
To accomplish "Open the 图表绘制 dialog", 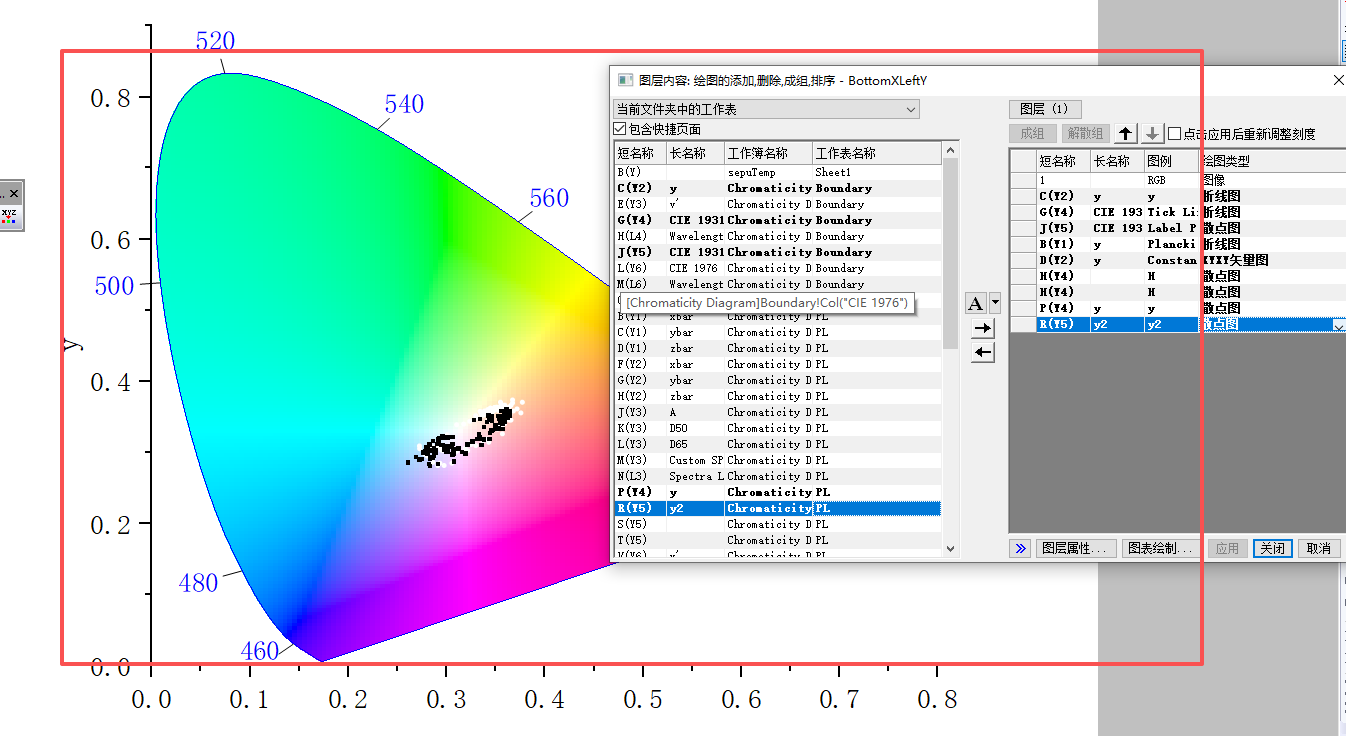I will 1160,548.
